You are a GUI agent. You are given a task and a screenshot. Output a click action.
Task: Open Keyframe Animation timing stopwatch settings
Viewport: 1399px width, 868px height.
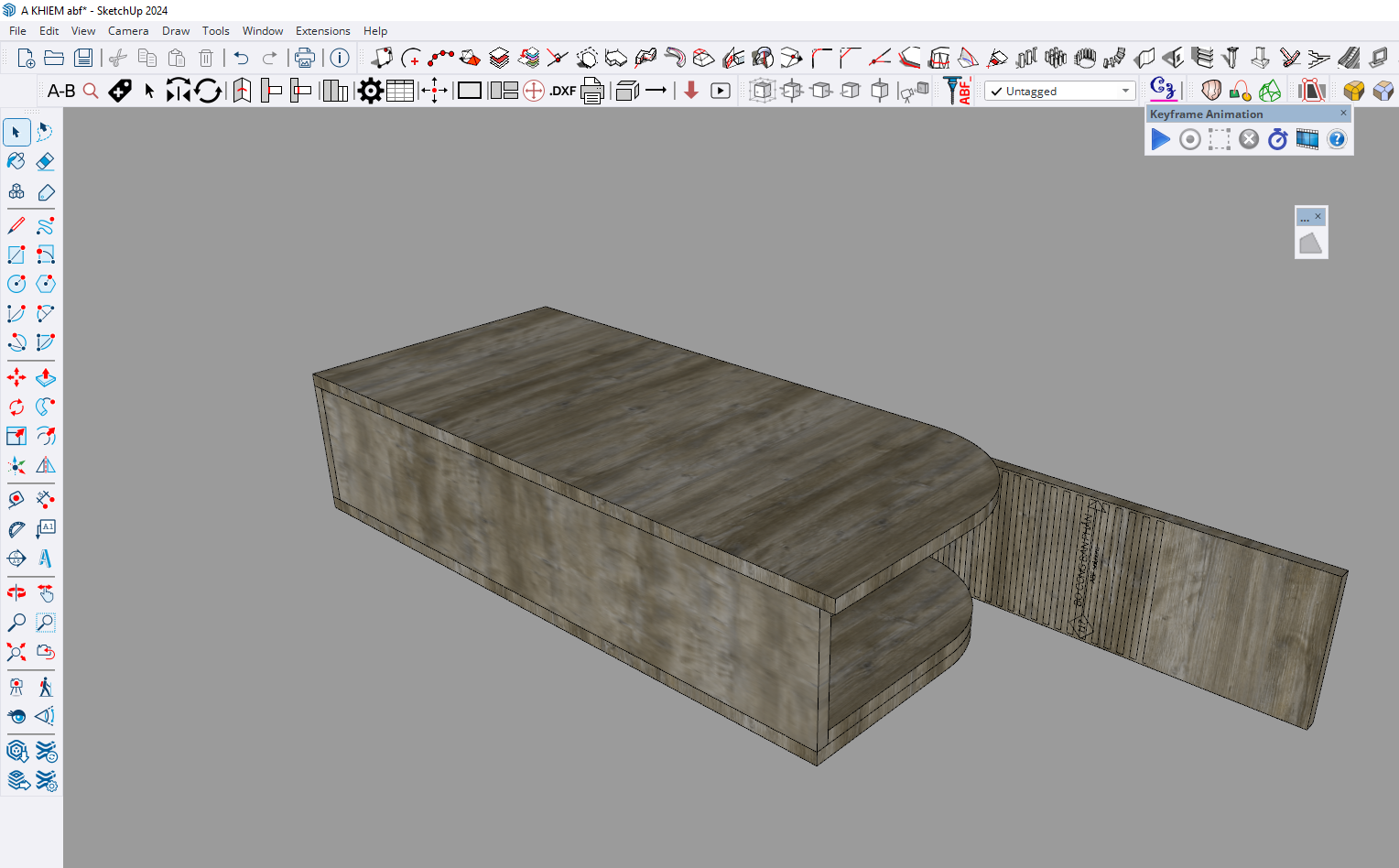point(1277,139)
